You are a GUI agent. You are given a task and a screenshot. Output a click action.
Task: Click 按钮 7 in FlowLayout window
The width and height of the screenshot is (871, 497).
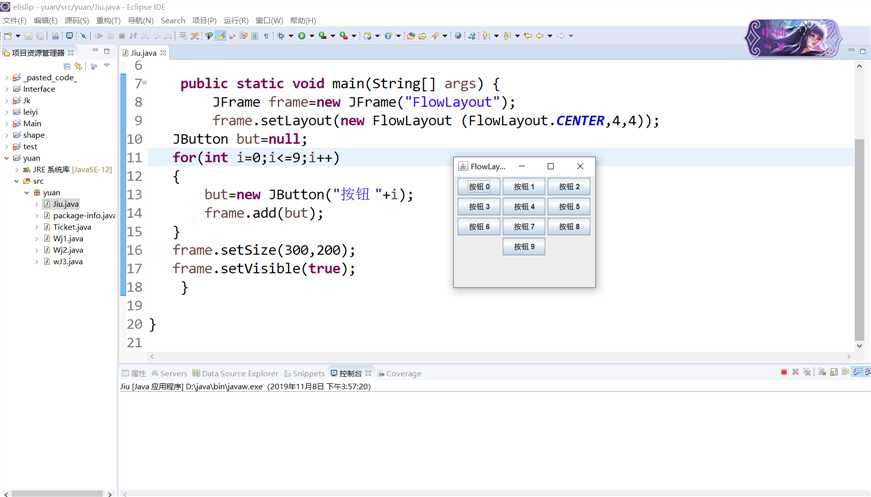pos(524,227)
